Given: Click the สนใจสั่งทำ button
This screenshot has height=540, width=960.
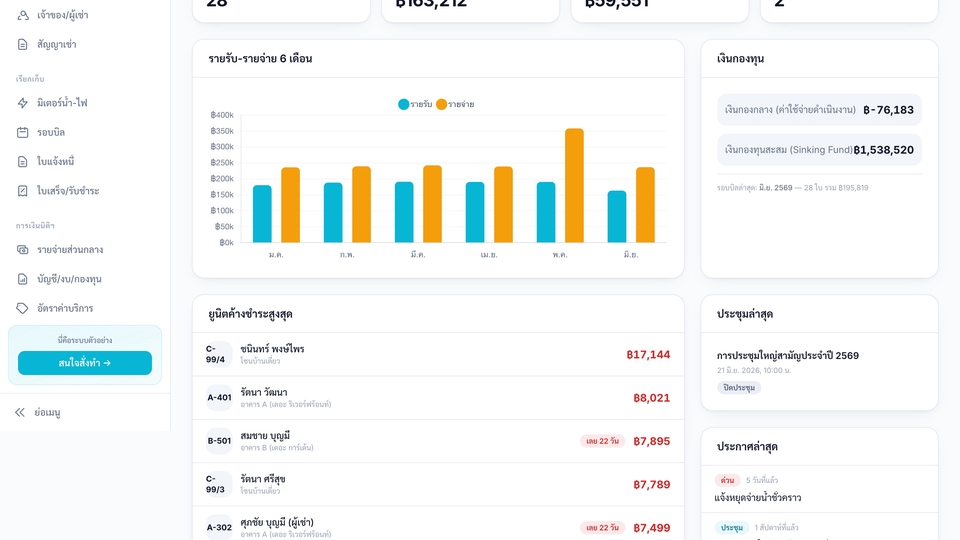Looking at the screenshot, I should pyautogui.click(x=84, y=363).
